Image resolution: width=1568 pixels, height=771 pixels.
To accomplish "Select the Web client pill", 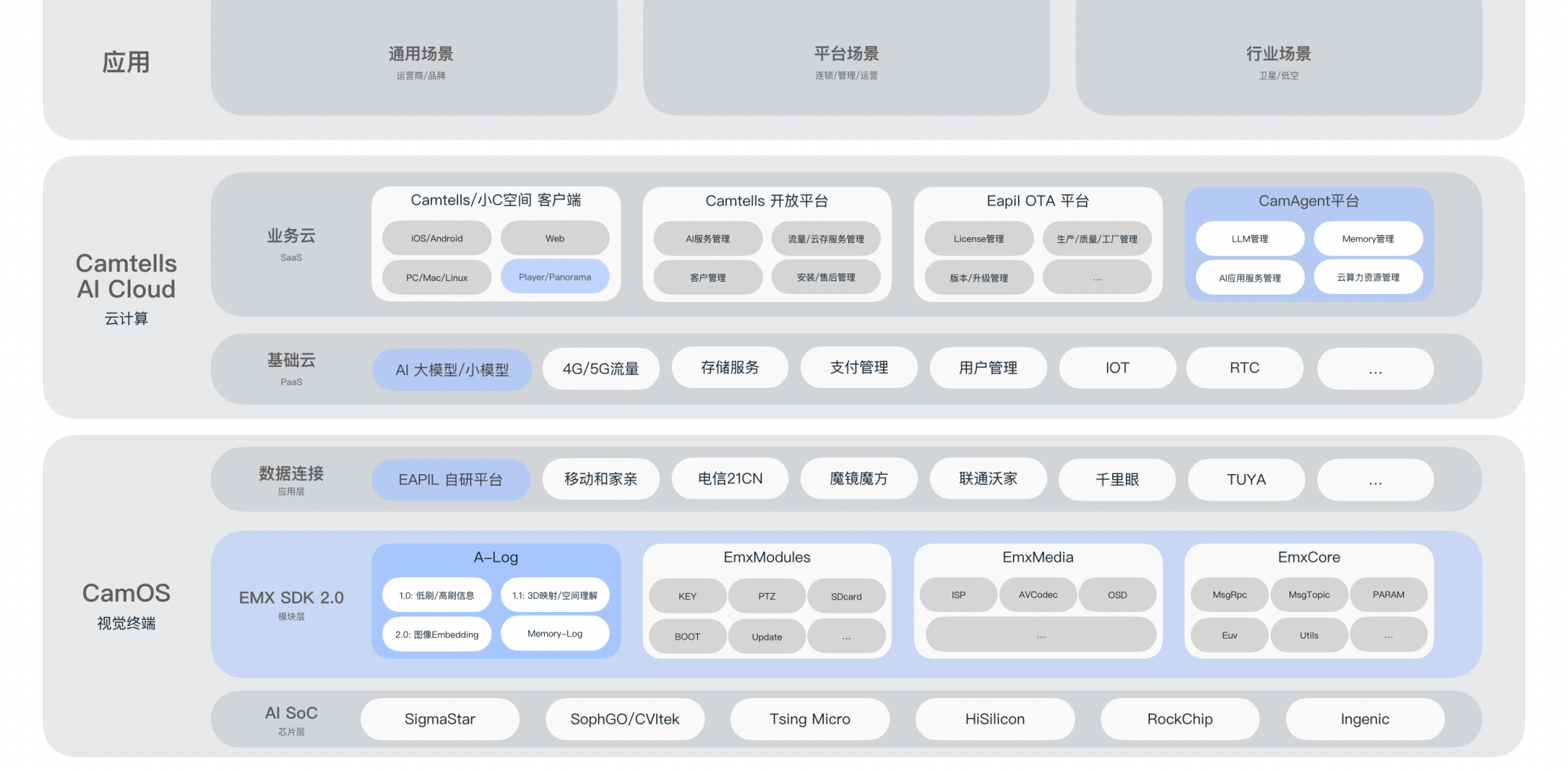I will pyautogui.click(x=555, y=239).
